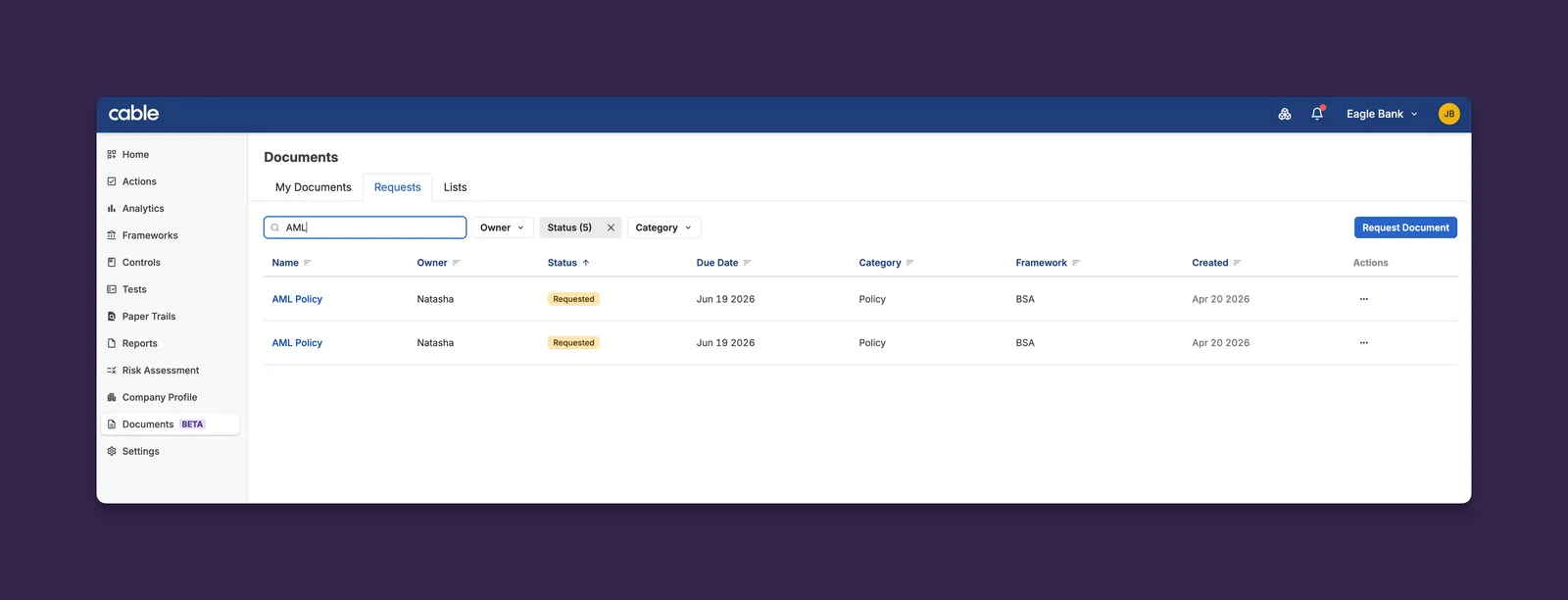Viewport: 1568px width, 600px height.
Task: Click the Company Profile sidebar icon
Action: (x=112, y=397)
